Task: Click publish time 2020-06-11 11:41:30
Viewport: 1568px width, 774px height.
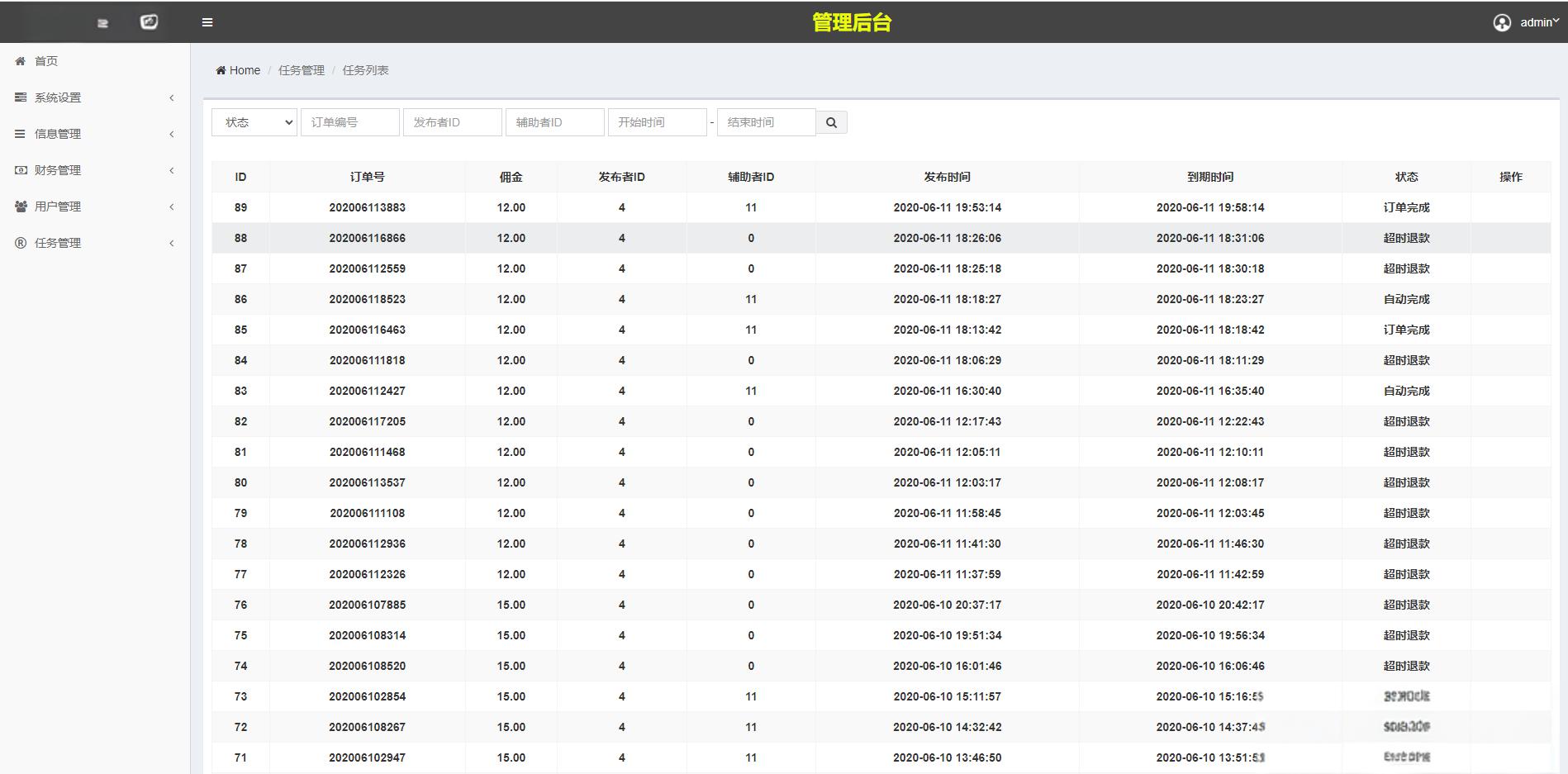Action: pyautogui.click(x=948, y=544)
